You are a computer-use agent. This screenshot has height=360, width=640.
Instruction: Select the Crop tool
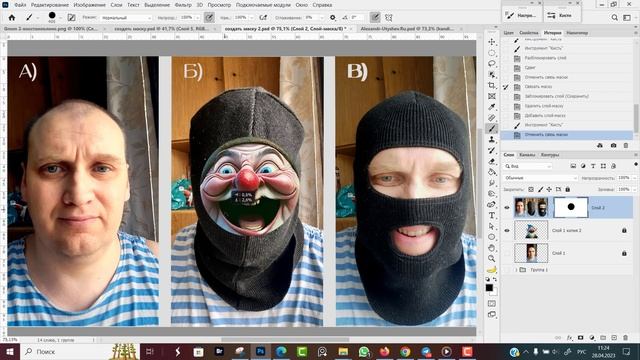click(492, 85)
